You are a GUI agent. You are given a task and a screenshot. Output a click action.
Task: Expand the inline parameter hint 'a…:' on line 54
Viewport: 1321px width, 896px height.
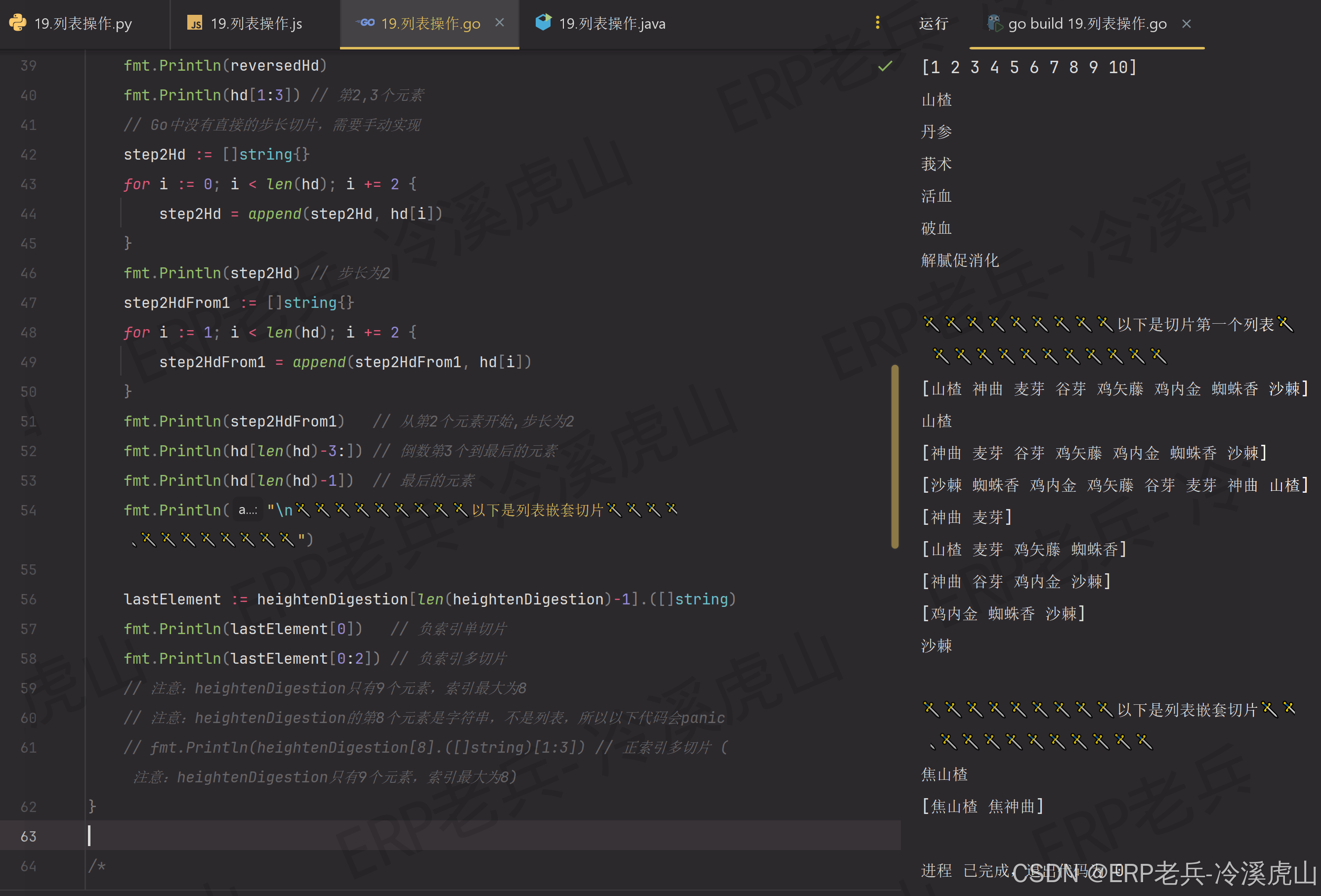[249, 511]
